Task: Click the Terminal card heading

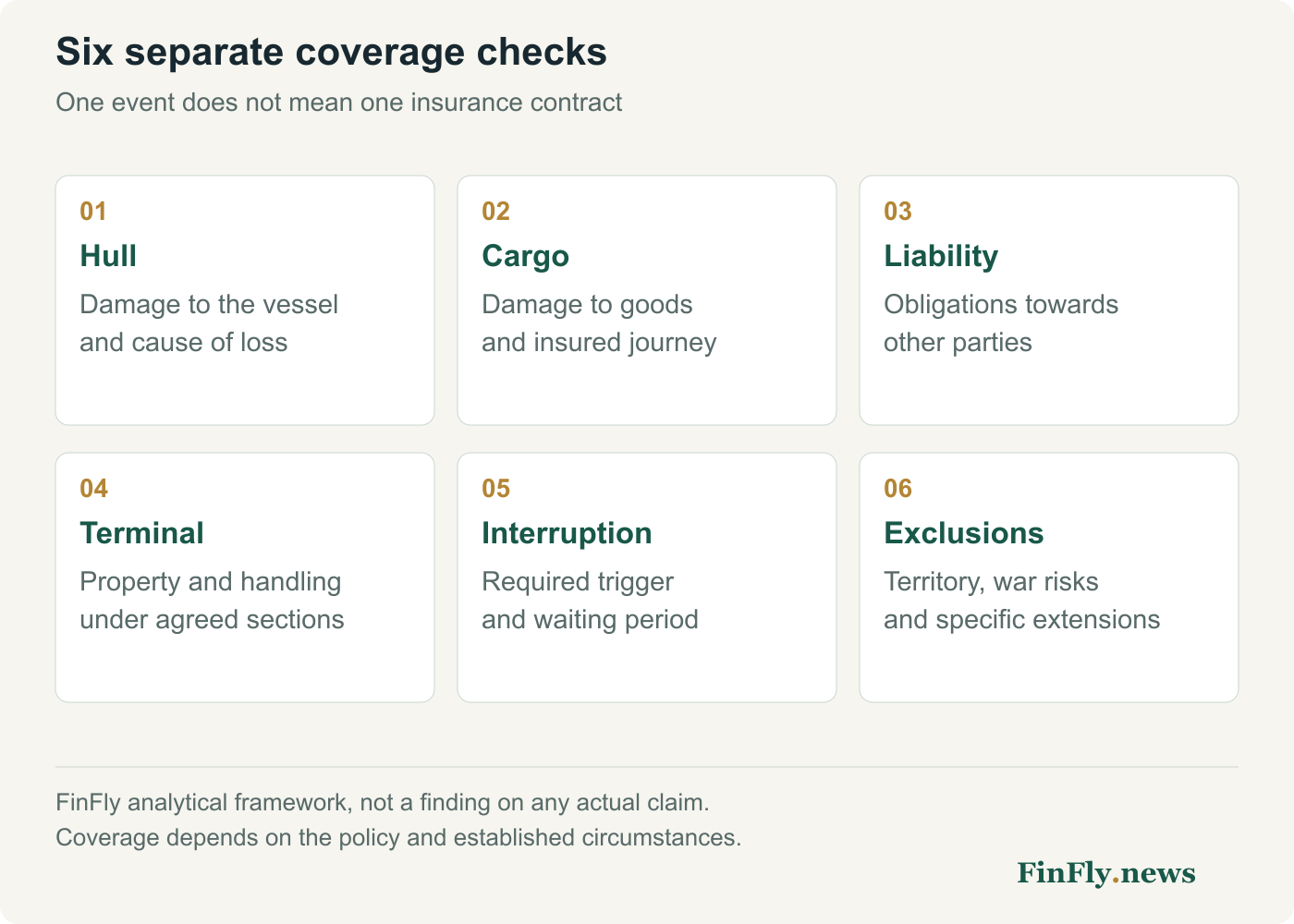Action: (x=141, y=533)
